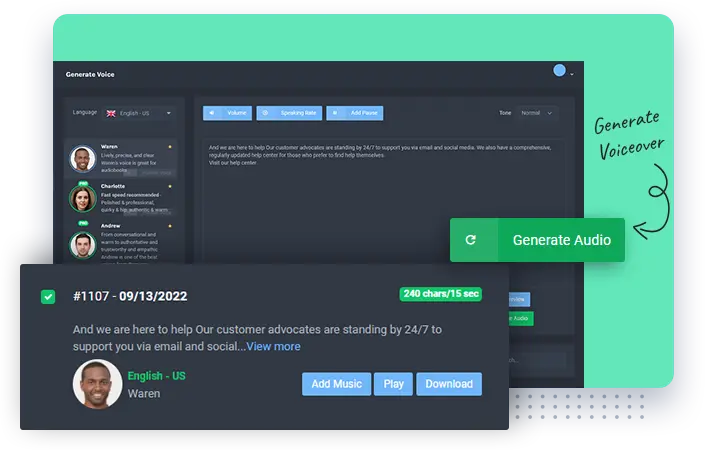Expand the Tone Normal dropdown

pyautogui.click(x=537, y=113)
